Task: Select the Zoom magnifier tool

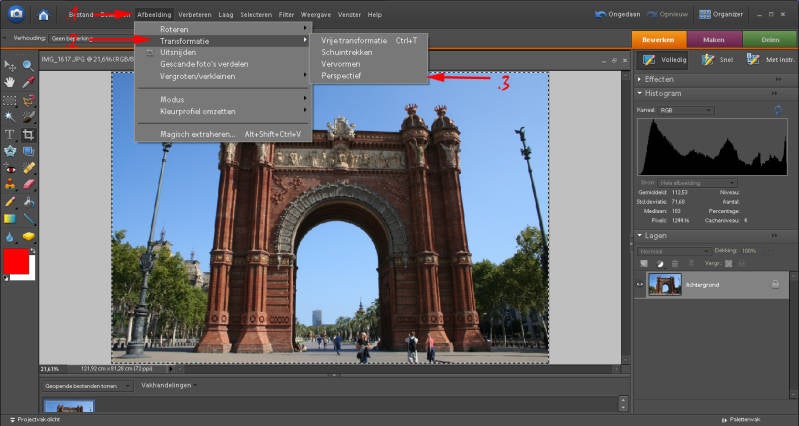Action: click(x=28, y=66)
